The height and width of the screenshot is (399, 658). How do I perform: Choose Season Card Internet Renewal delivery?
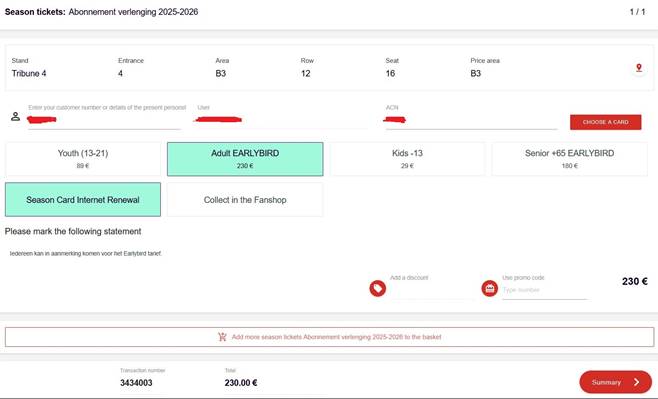tap(83, 200)
